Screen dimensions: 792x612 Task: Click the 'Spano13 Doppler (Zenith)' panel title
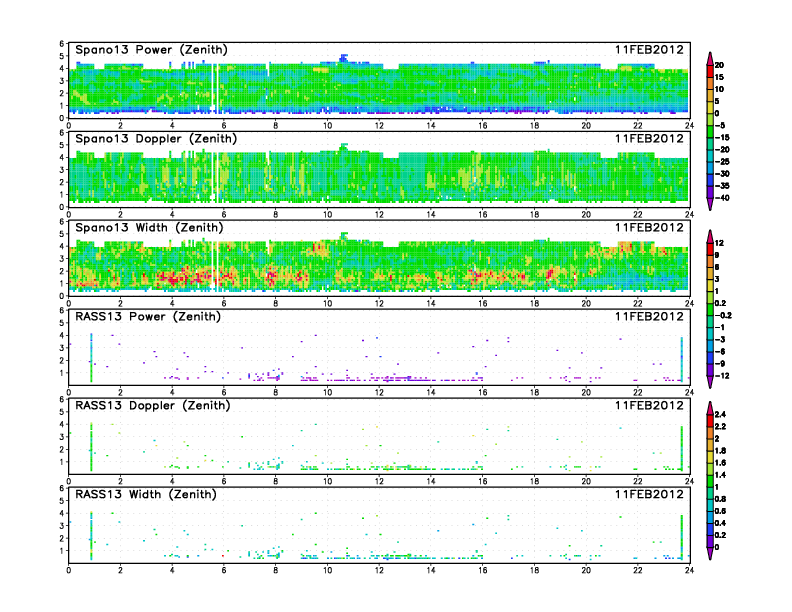point(156,139)
